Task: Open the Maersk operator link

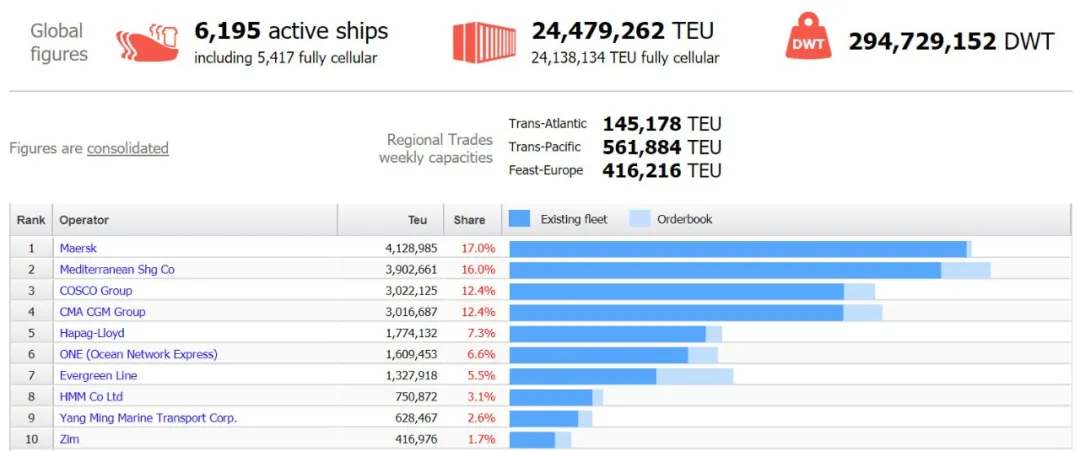Action: [78, 248]
